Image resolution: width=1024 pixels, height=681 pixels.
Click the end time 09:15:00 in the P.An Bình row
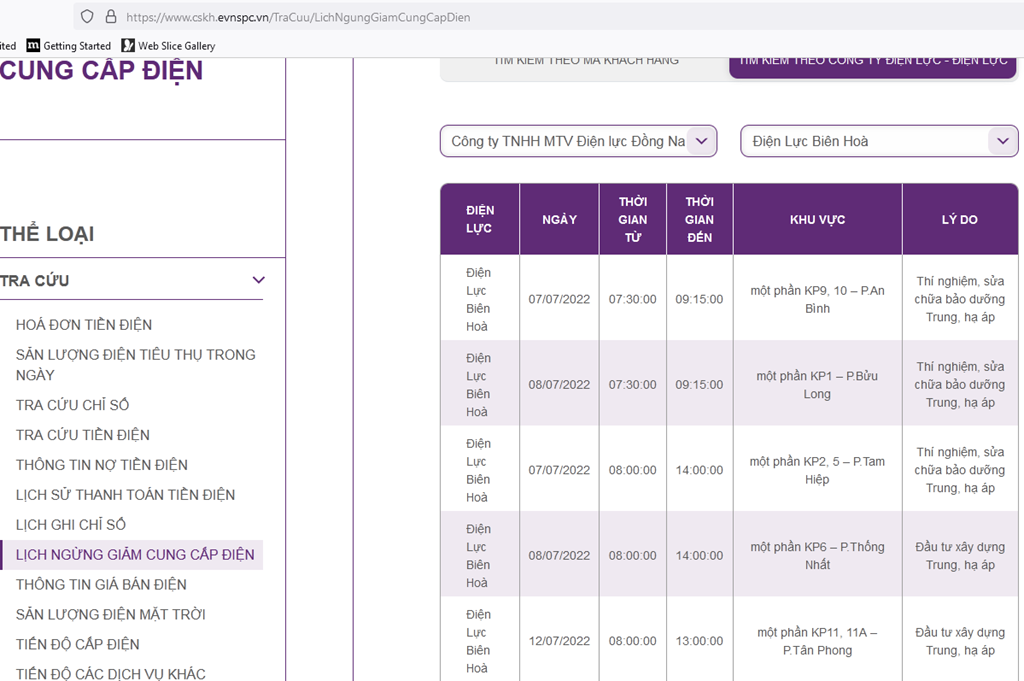click(x=699, y=299)
